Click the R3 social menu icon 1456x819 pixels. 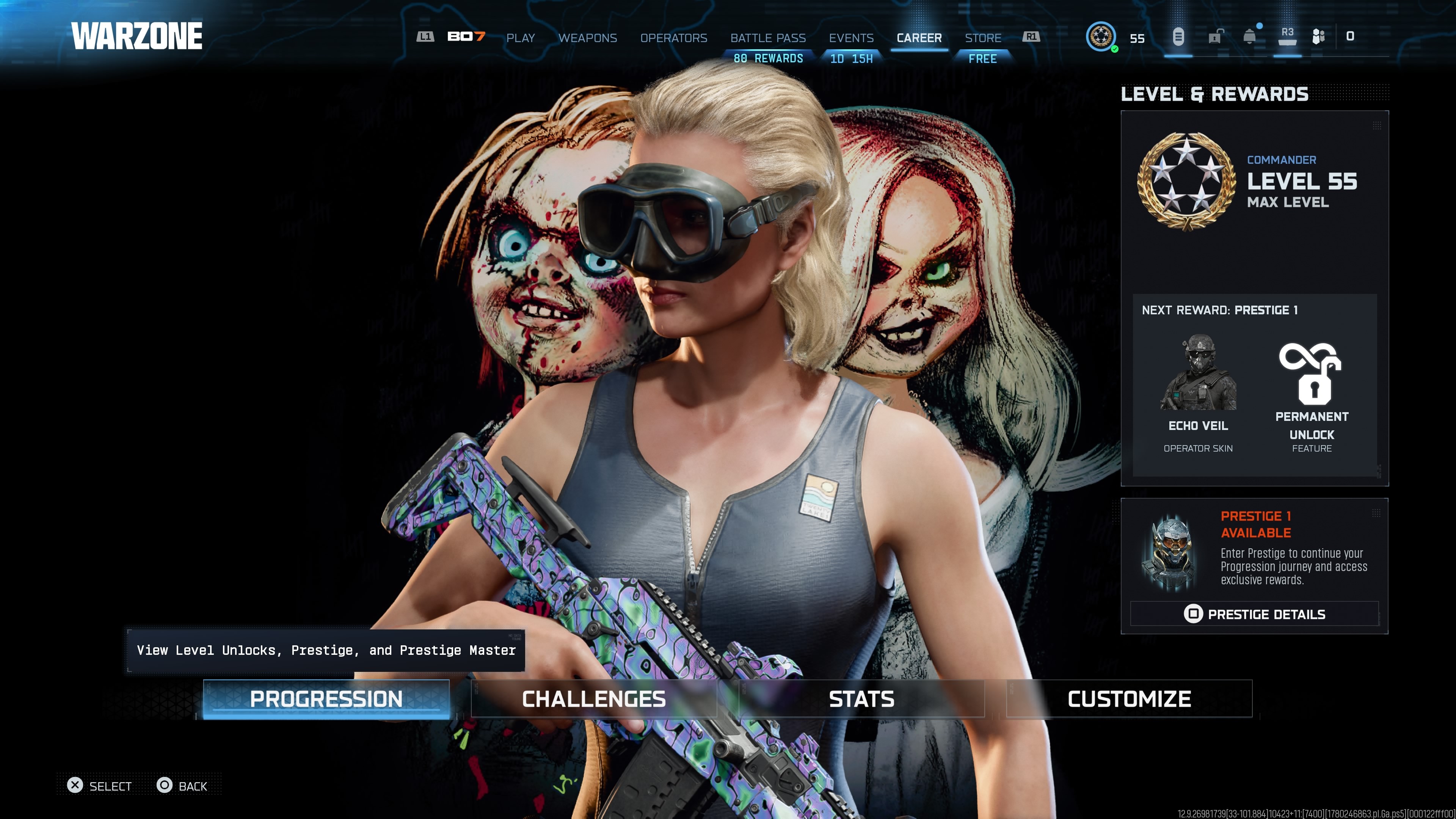click(x=1287, y=36)
